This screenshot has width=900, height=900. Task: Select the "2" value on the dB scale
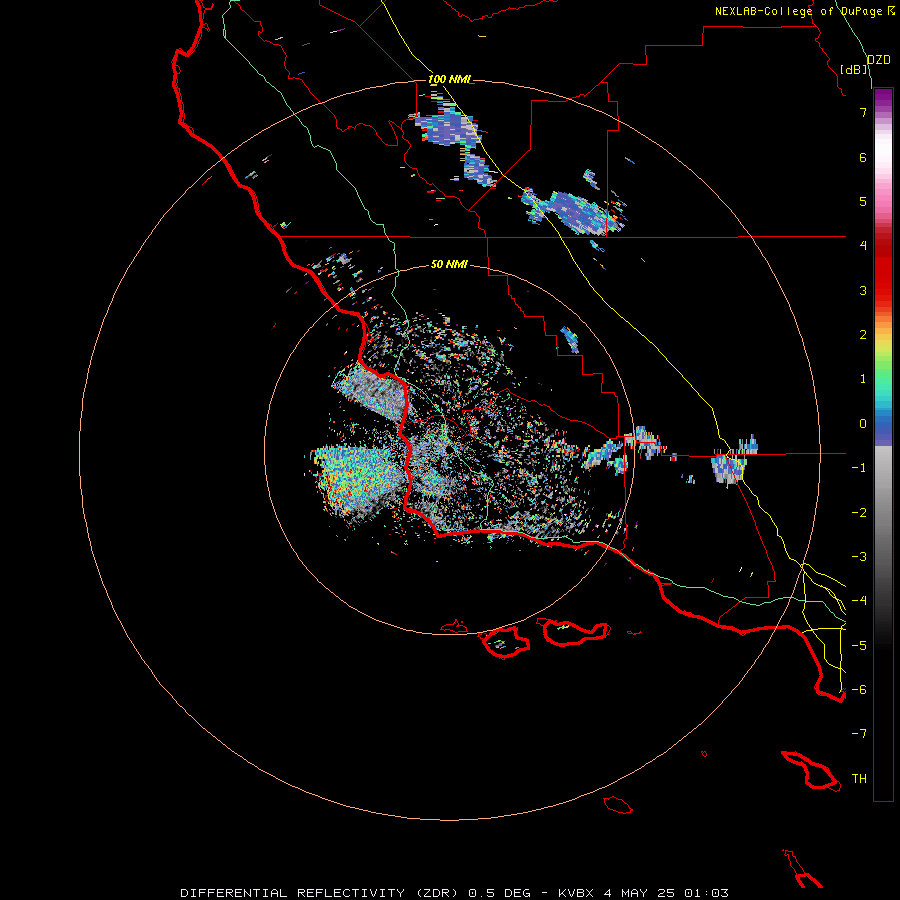pyautogui.click(x=863, y=335)
